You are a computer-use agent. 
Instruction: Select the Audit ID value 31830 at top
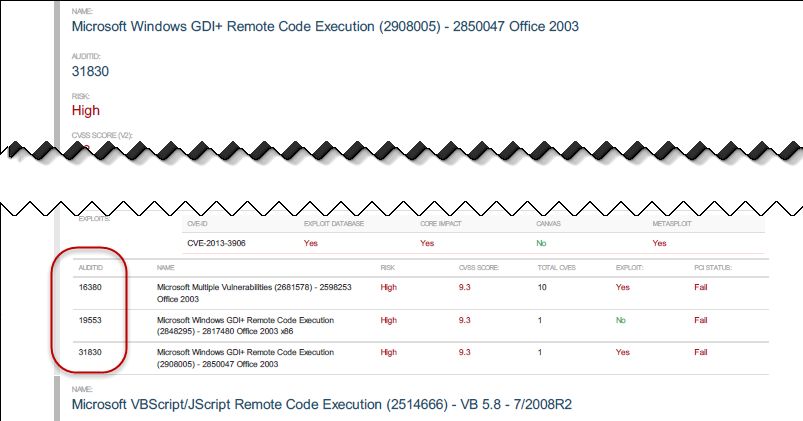pos(90,71)
